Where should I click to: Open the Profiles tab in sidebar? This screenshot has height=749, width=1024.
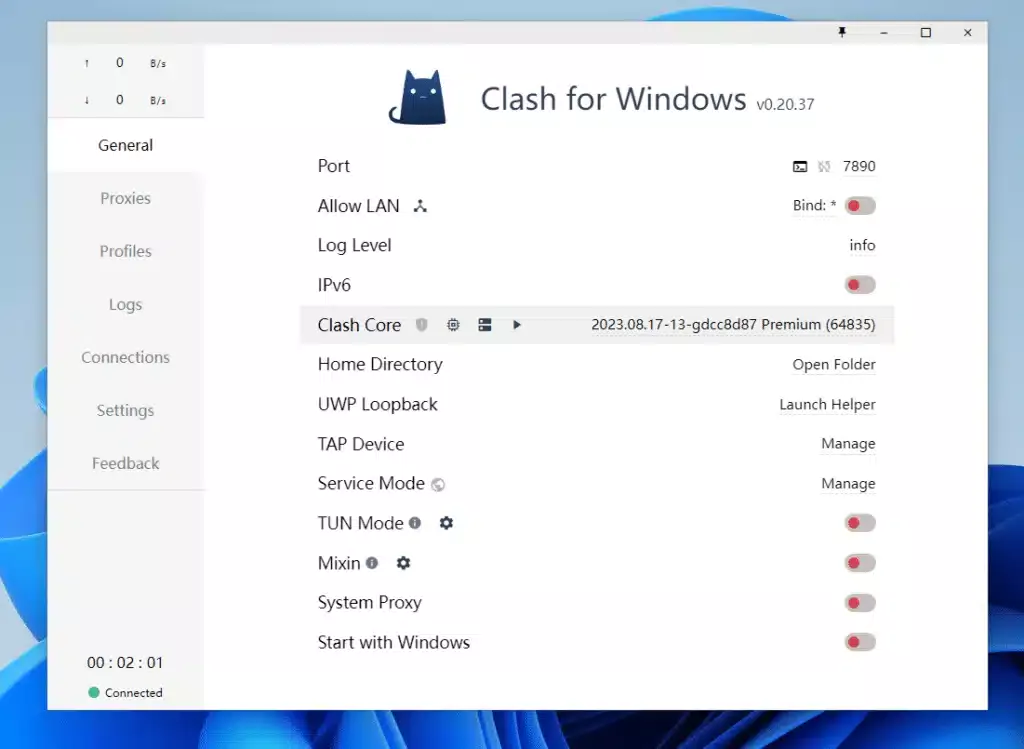click(x=125, y=251)
